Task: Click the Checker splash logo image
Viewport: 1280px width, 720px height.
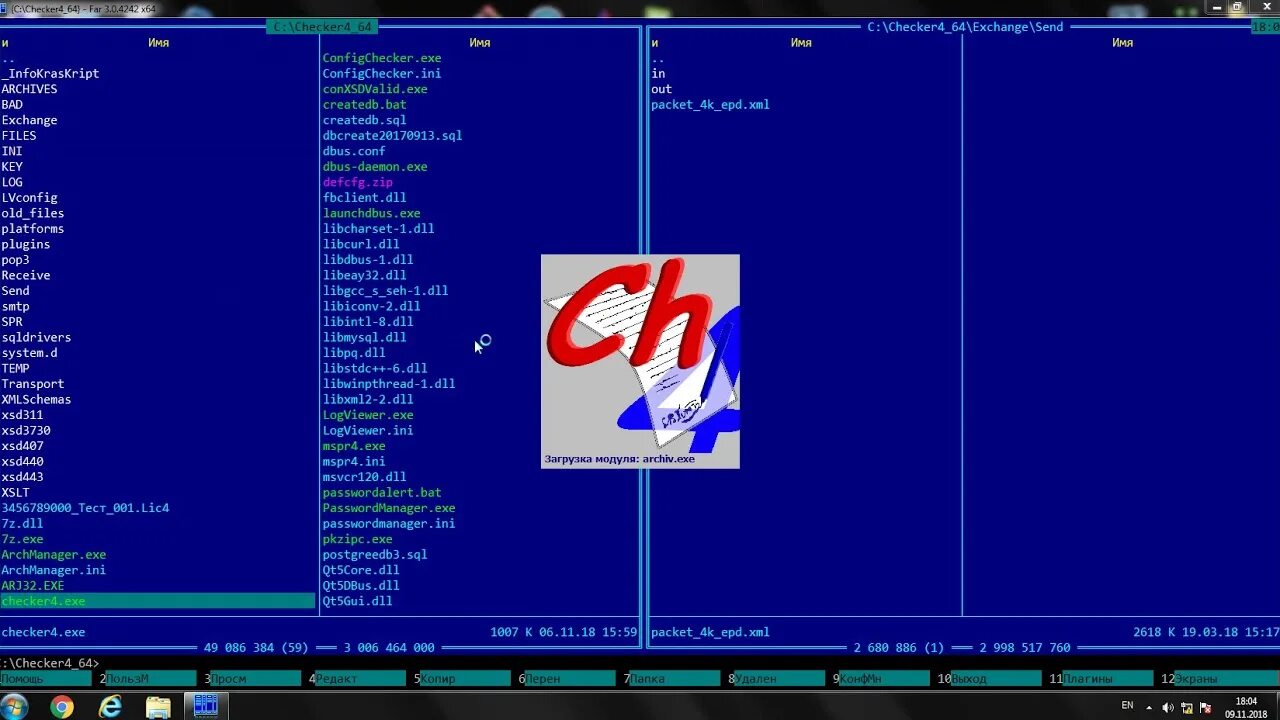Action: 640,361
